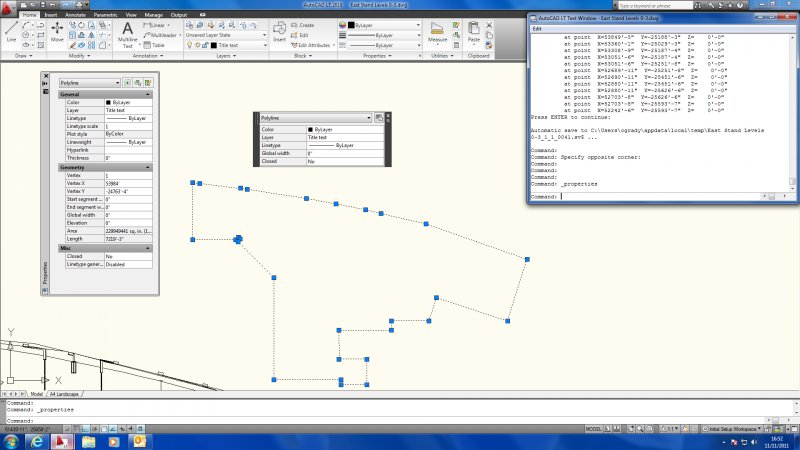
Task: Toggle the MODEL space button in status bar
Action: [593, 429]
